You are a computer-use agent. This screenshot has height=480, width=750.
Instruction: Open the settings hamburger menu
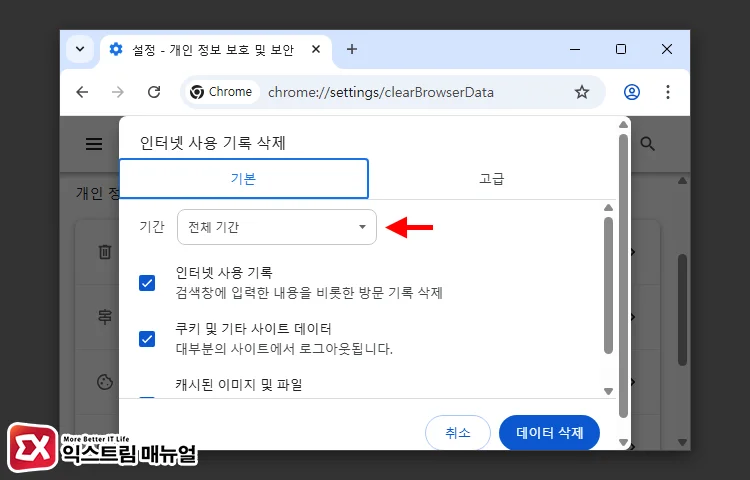(94, 143)
